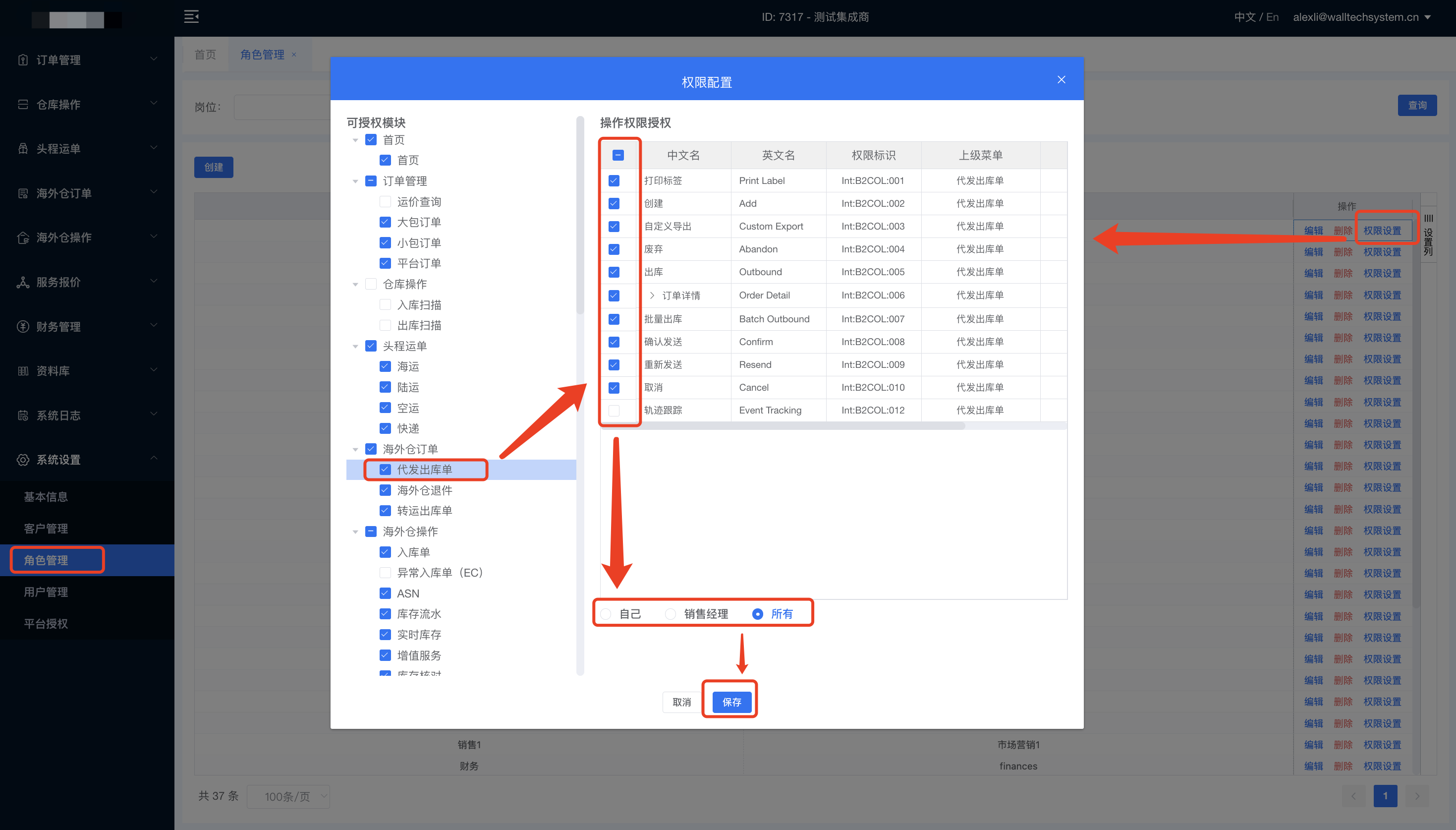Screen dimensions: 1456x830
Task: Collapse the 头程运单 tree node arrow
Action: point(355,347)
